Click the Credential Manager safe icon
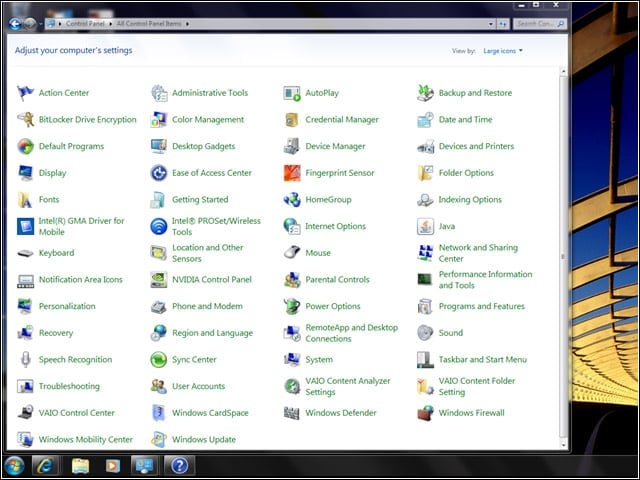Image resolution: width=640 pixels, height=480 pixels. pyautogui.click(x=292, y=120)
